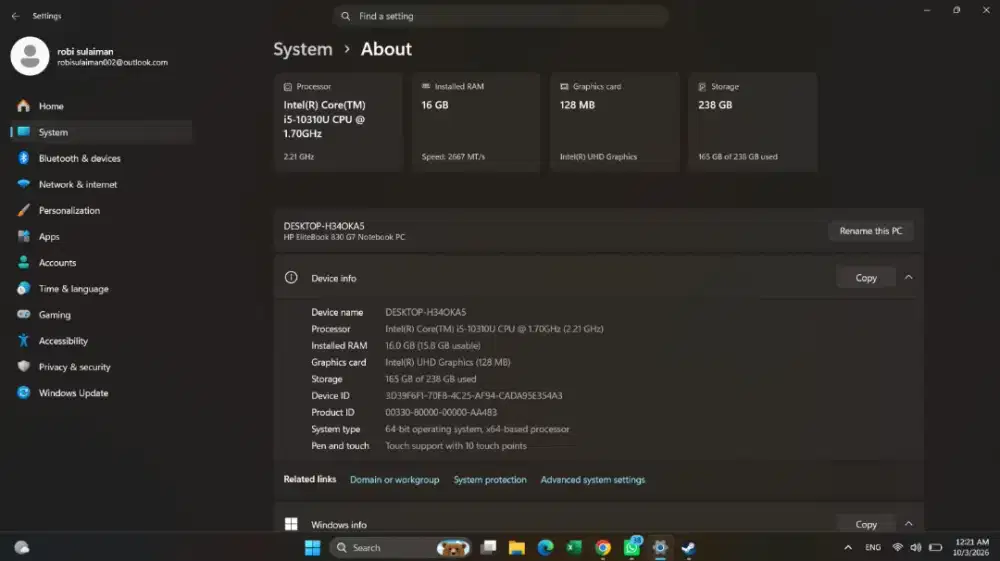Copy the Windows info details
The image size is (1000, 561).
click(866, 524)
